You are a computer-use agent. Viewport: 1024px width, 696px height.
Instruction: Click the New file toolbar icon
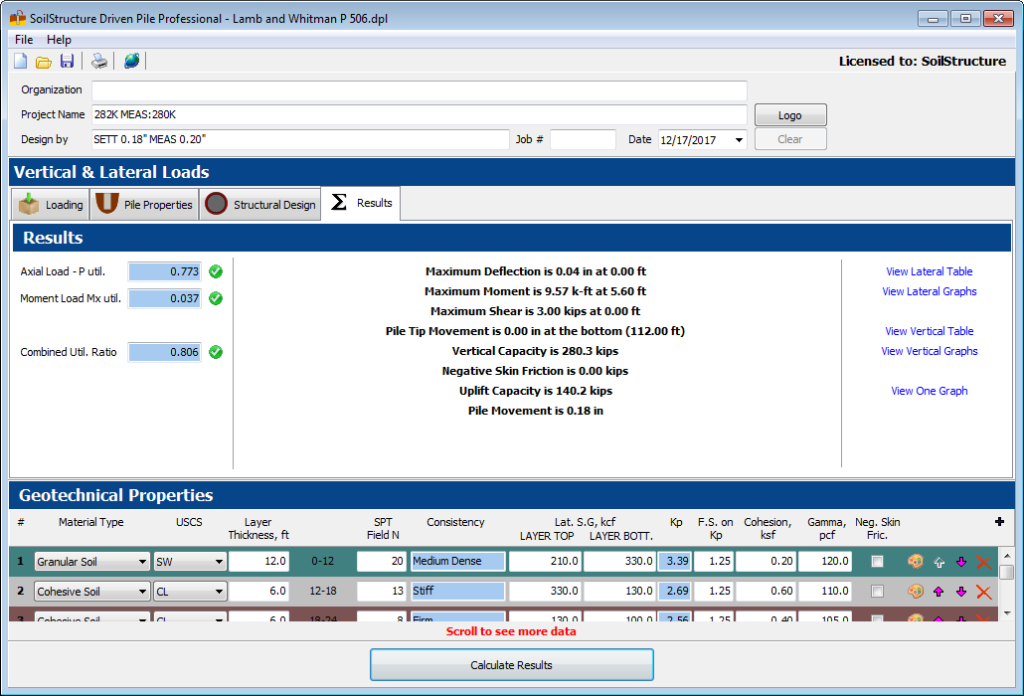[x=21, y=61]
